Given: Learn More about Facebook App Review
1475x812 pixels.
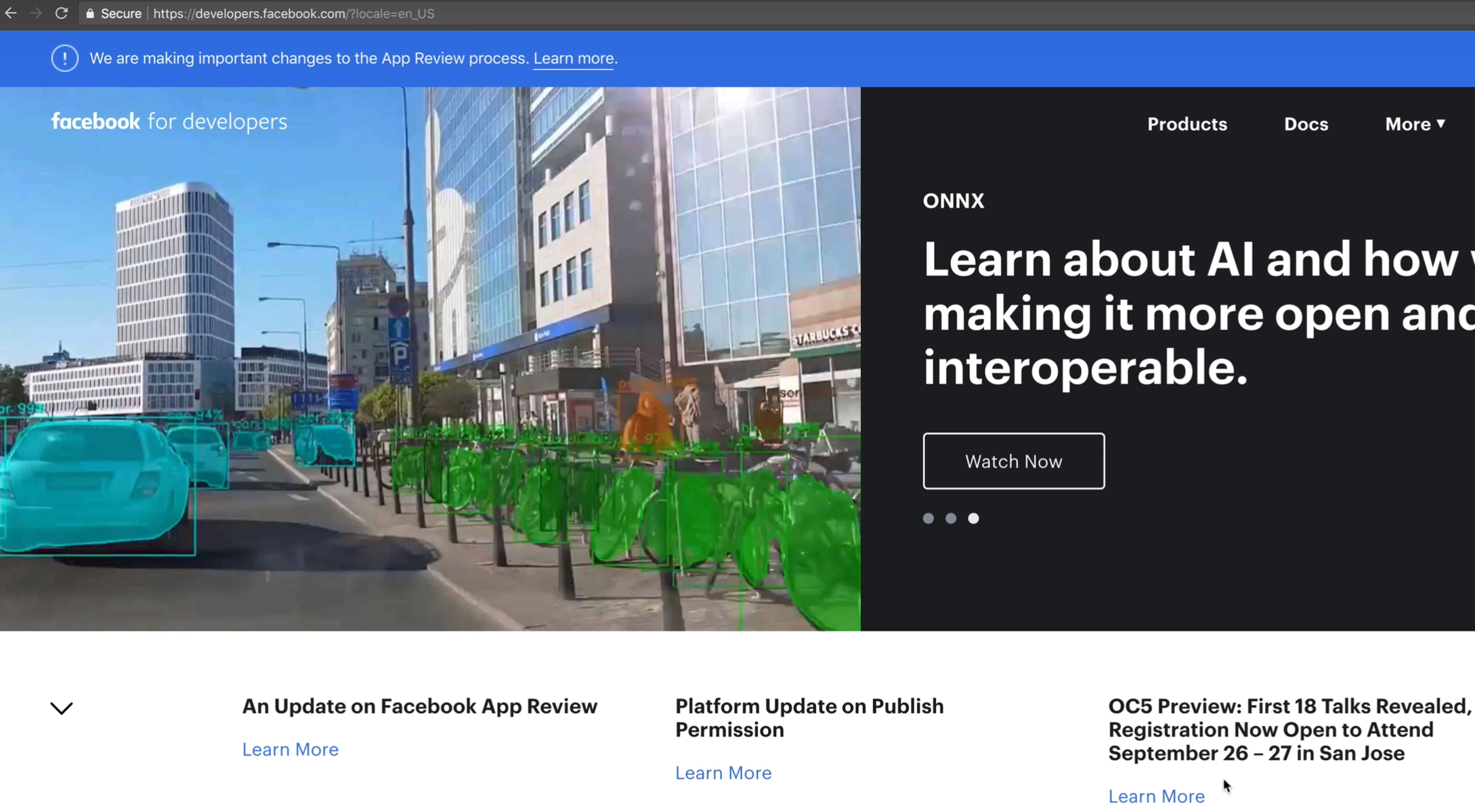Looking at the screenshot, I should (290, 749).
